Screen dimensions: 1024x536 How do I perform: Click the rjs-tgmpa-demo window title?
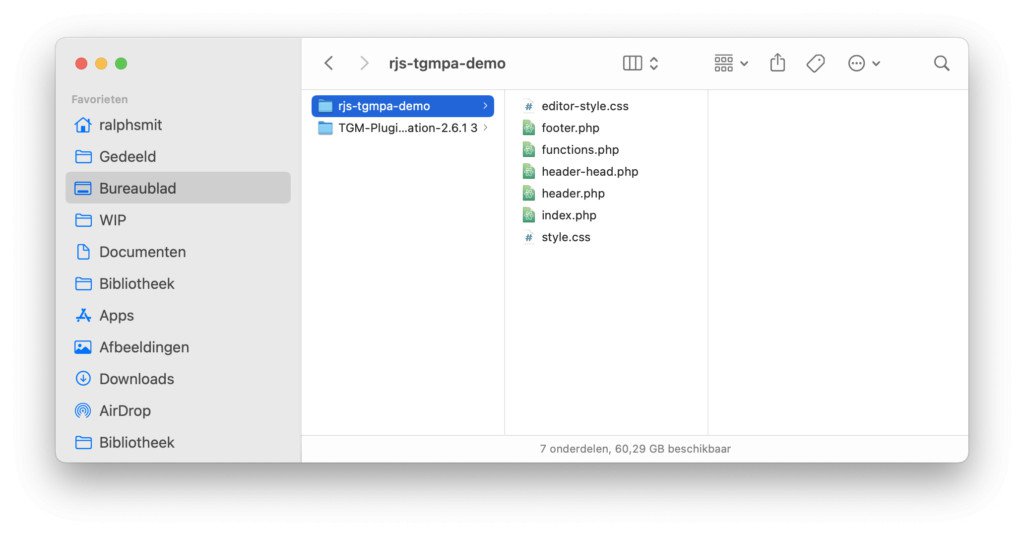pyautogui.click(x=447, y=63)
